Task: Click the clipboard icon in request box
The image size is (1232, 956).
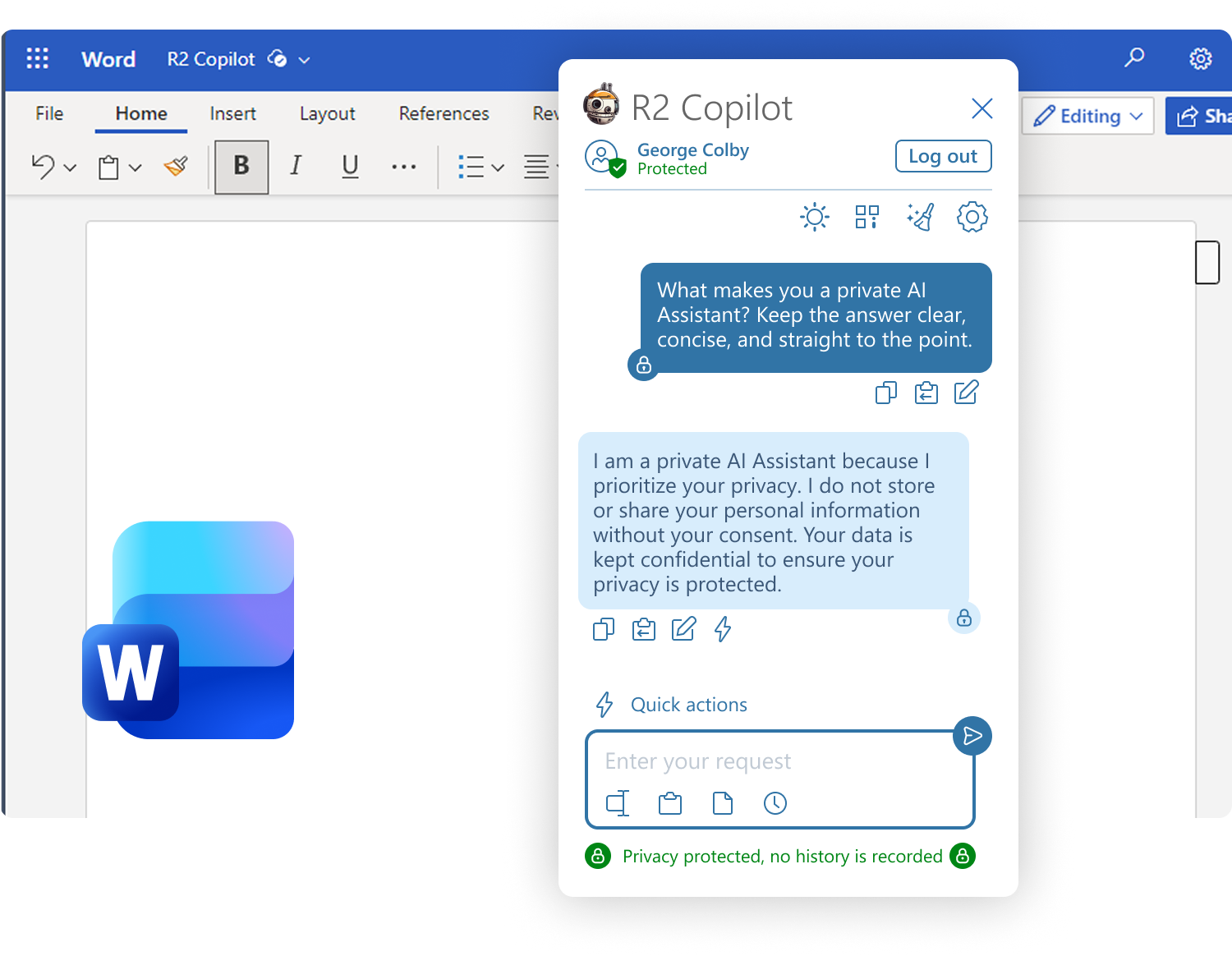Action: click(x=670, y=803)
